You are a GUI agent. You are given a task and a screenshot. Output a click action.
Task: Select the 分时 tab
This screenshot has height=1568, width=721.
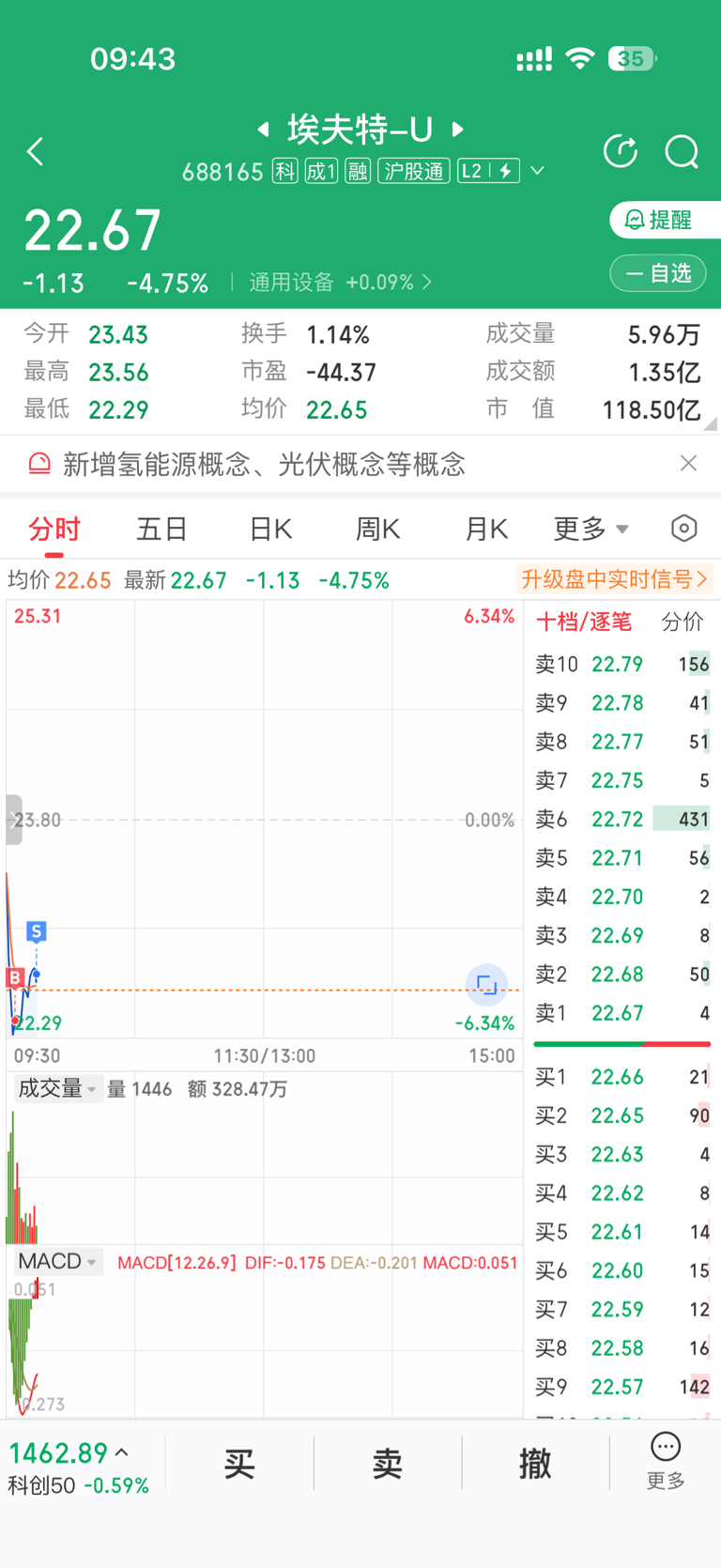(54, 530)
